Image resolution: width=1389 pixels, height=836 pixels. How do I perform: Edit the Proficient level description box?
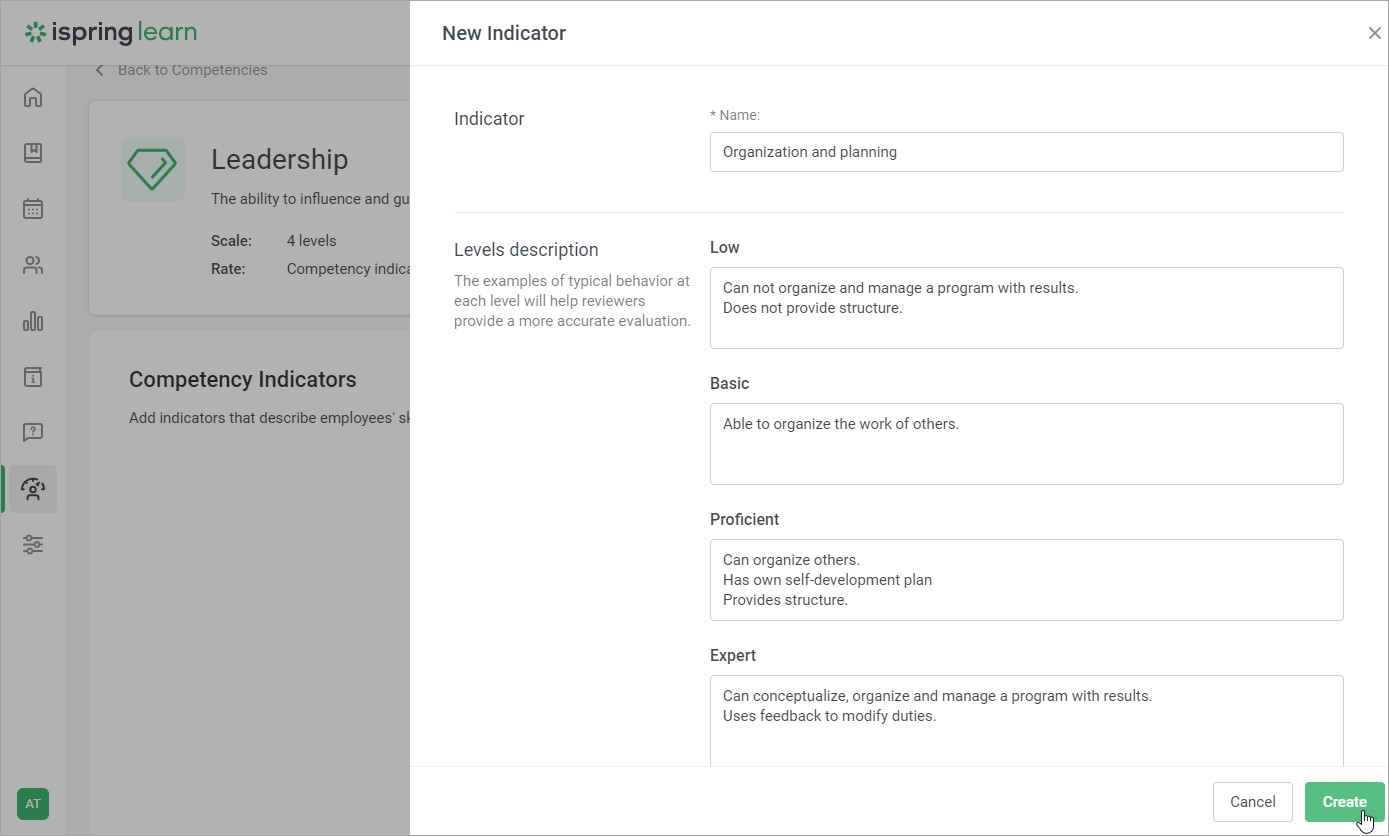(1026, 580)
